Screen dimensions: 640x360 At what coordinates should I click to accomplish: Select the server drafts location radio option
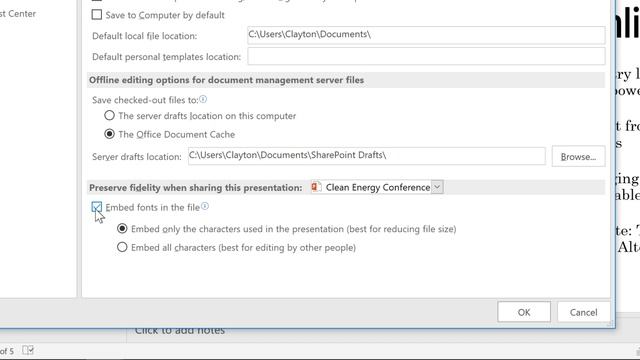coord(109,116)
